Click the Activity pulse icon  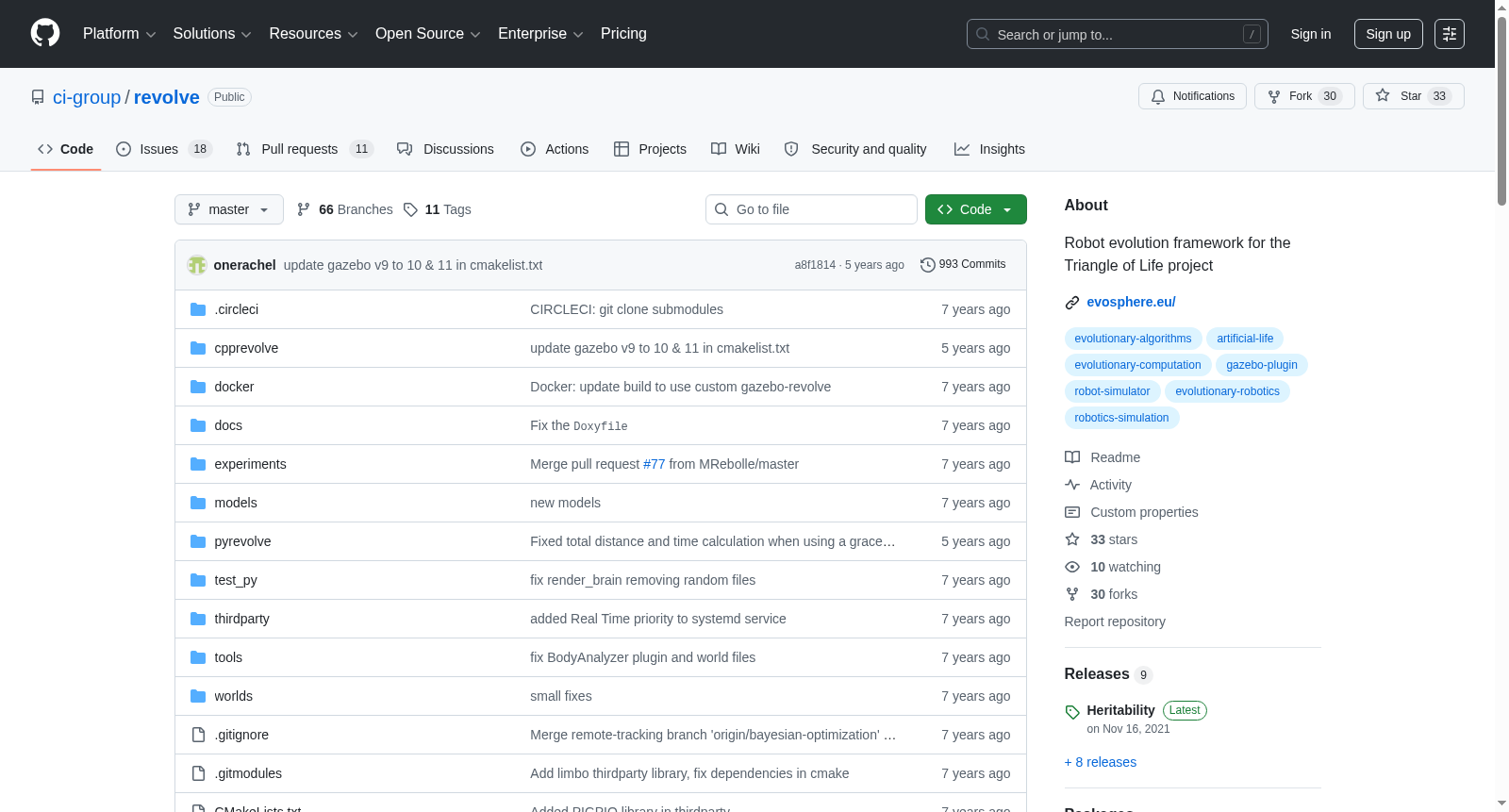pyautogui.click(x=1072, y=485)
